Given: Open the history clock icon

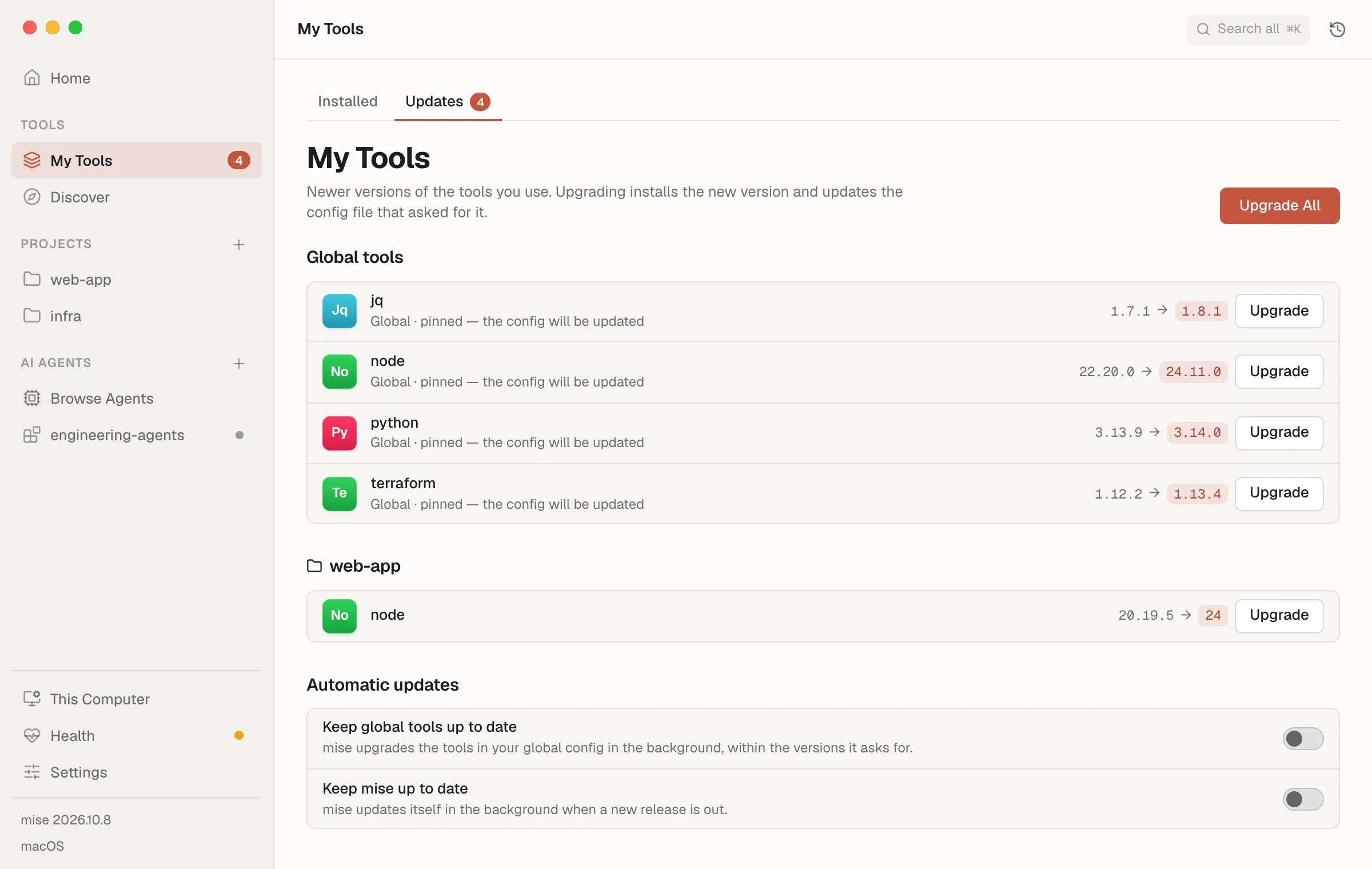Looking at the screenshot, I should (x=1337, y=29).
